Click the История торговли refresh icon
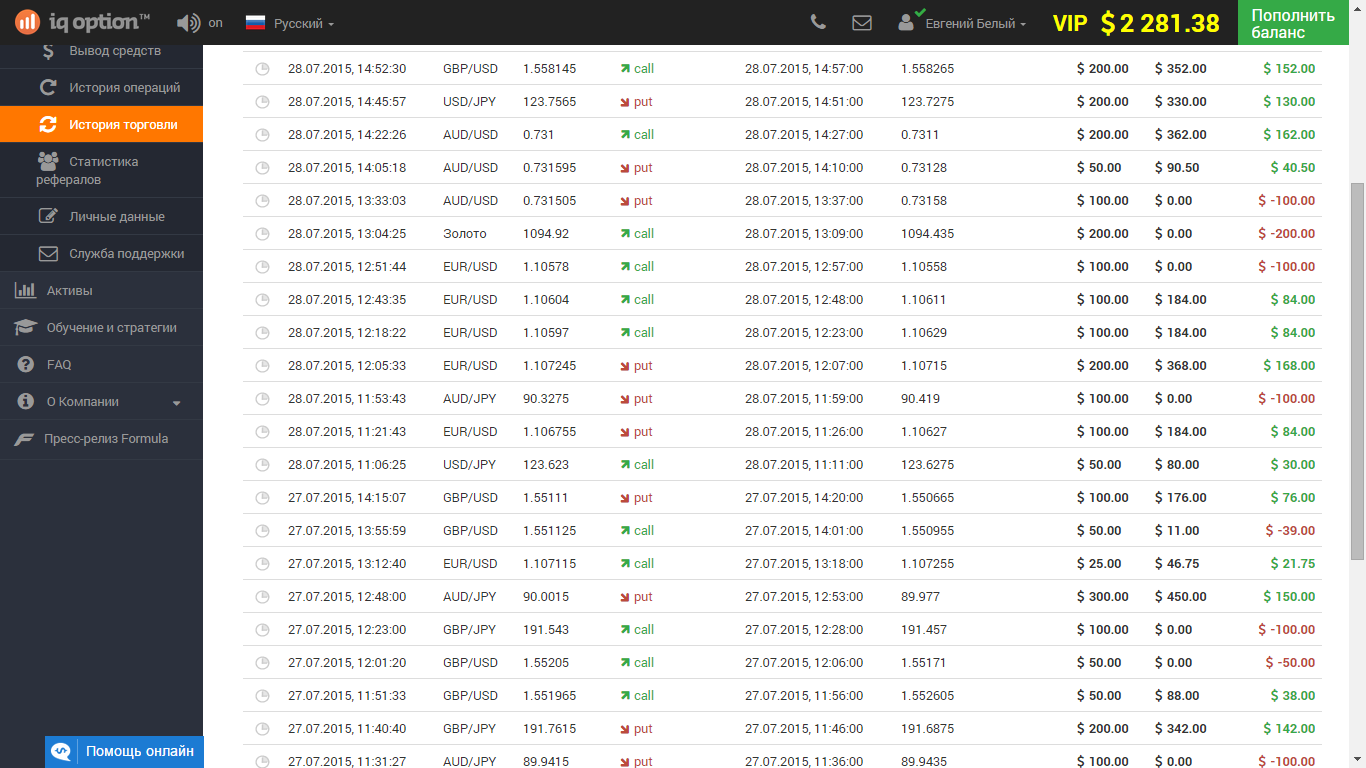This screenshot has height=768, width=1366. [x=47, y=125]
